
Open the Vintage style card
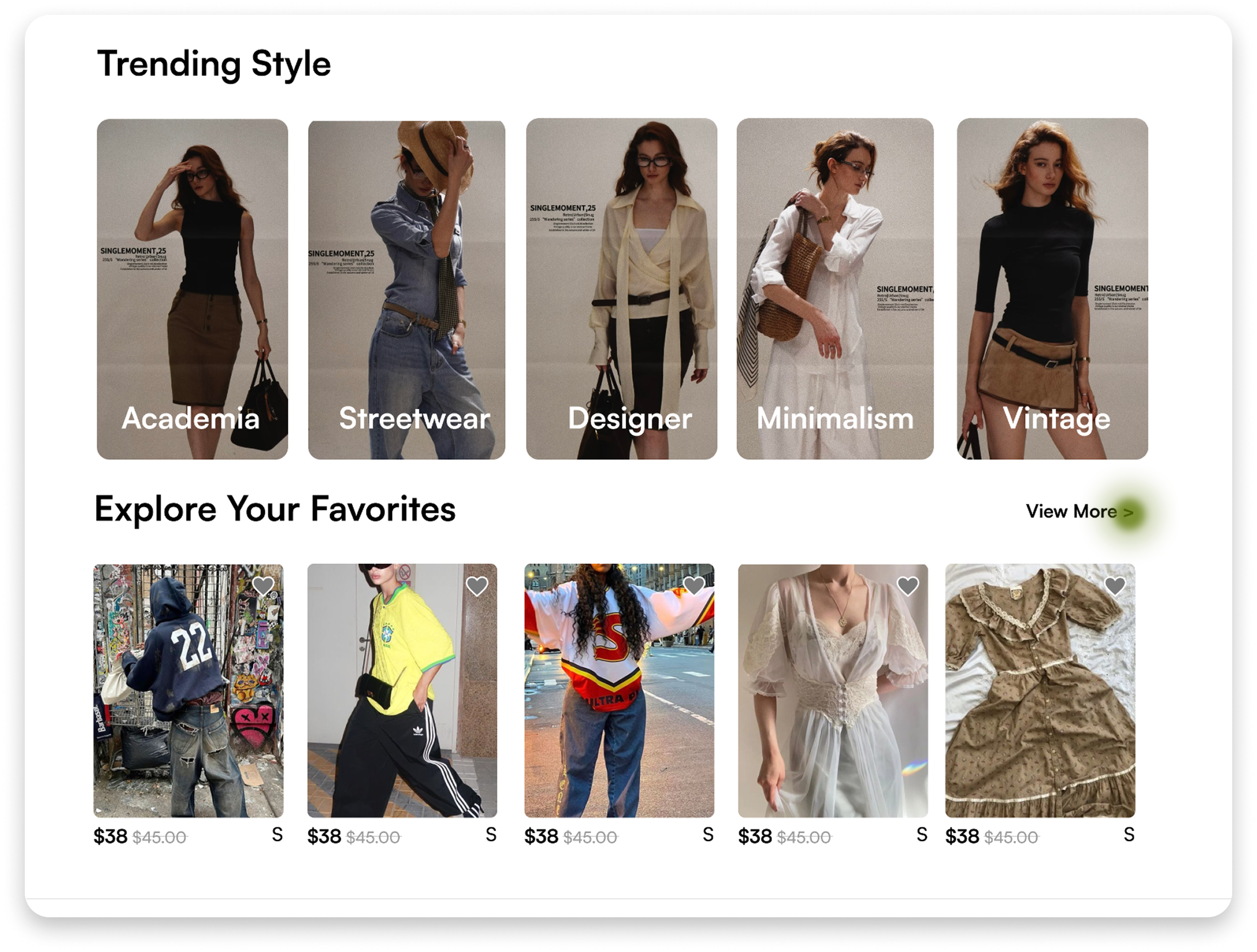(1052, 289)
